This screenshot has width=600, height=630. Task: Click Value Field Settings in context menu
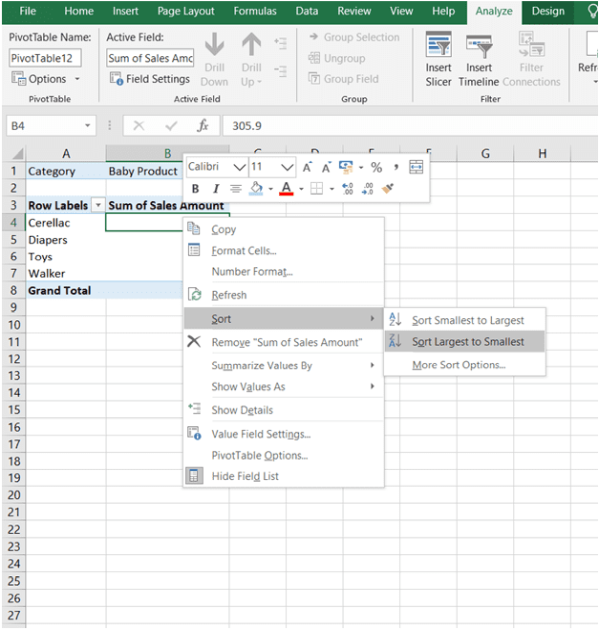[260, 434]
